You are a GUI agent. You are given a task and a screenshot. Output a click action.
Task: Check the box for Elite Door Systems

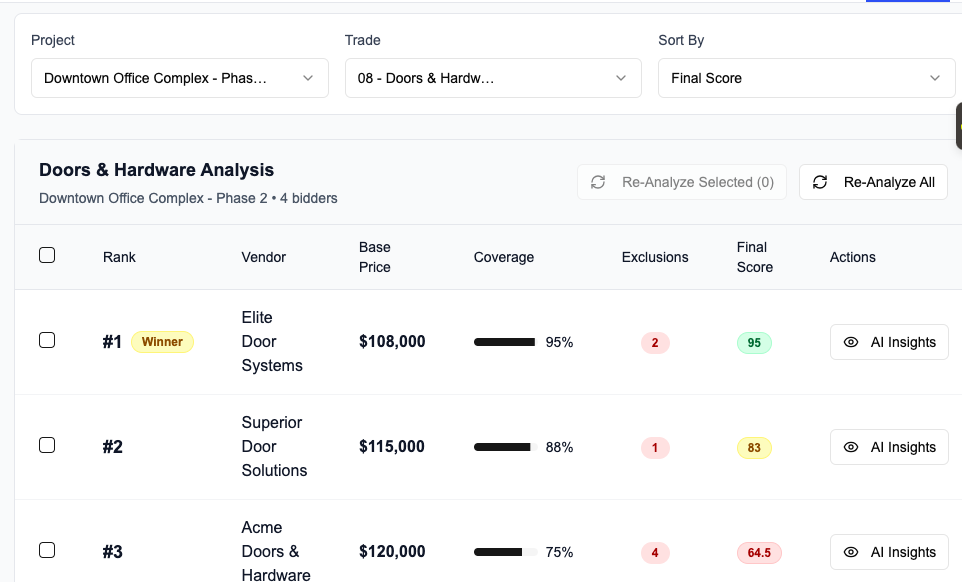[x=47, y=340]
